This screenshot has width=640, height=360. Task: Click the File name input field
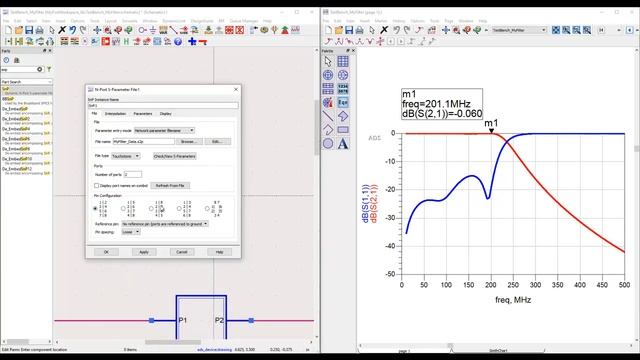(x=144, y=142)
